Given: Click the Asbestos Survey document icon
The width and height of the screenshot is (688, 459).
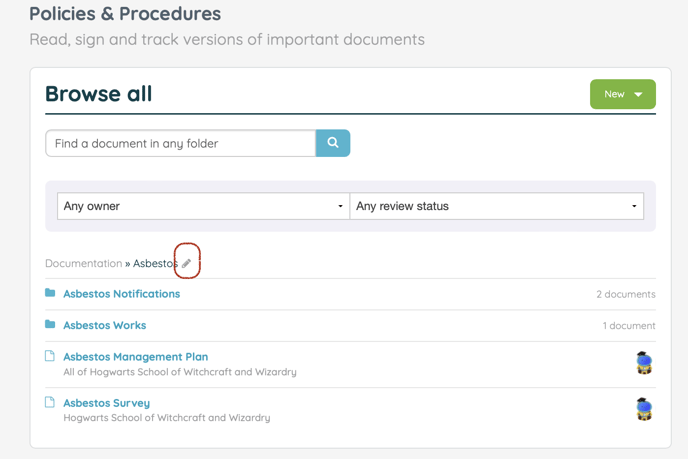Looking at the screenshot, I should (50, 402).
